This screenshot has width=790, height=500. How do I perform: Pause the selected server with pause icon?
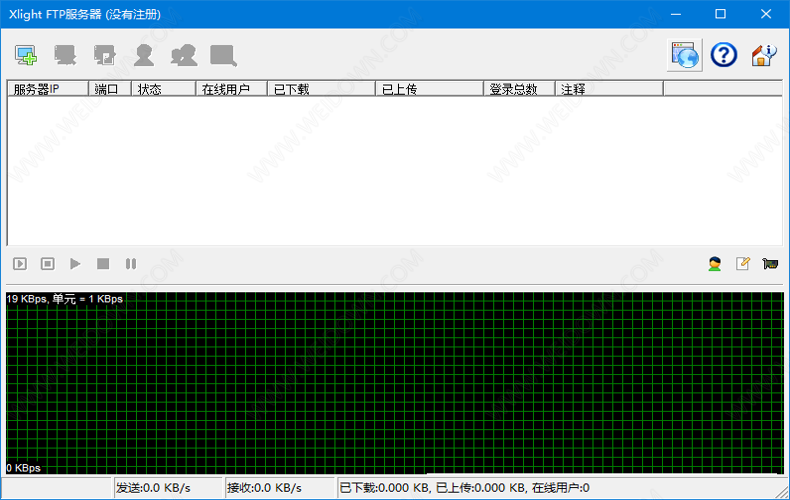click(x=131, y=264)
